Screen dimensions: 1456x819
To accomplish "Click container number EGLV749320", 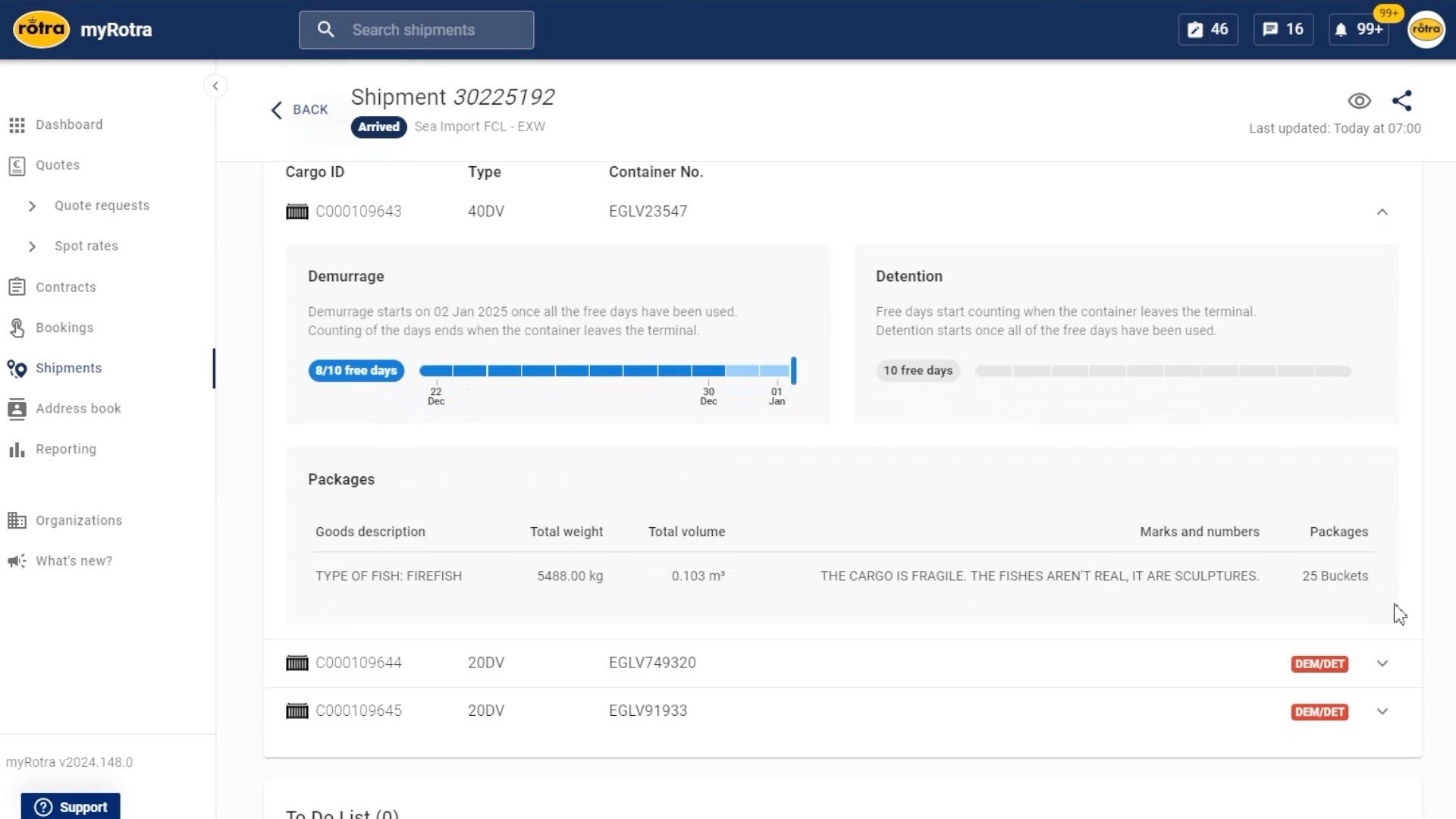I will pos(652,663).
